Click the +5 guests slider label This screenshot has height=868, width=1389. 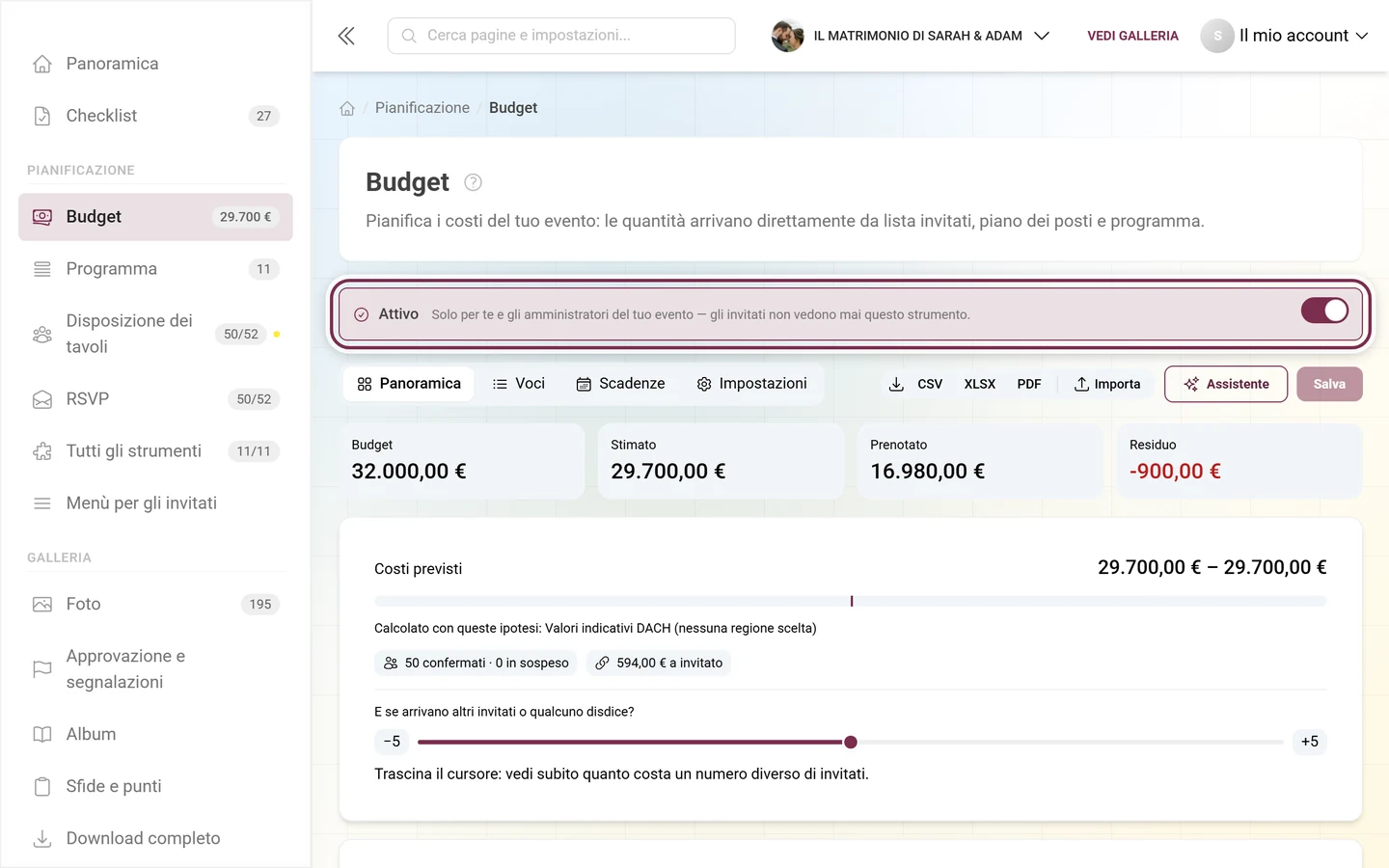click(1310, 742)
